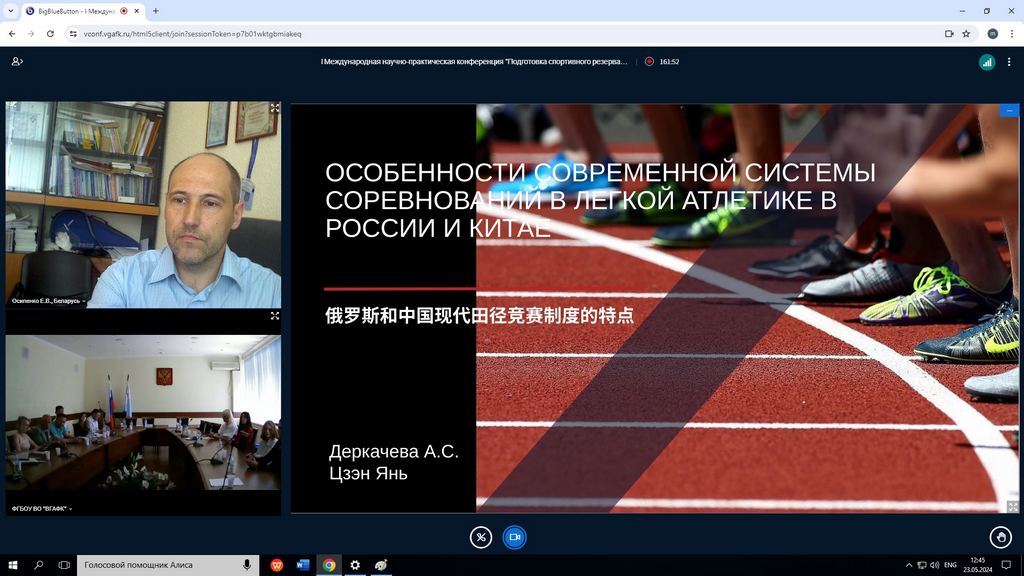Bookmark this page with star icon
This screenshot has height=576, width=1024.
pos(966,33)
